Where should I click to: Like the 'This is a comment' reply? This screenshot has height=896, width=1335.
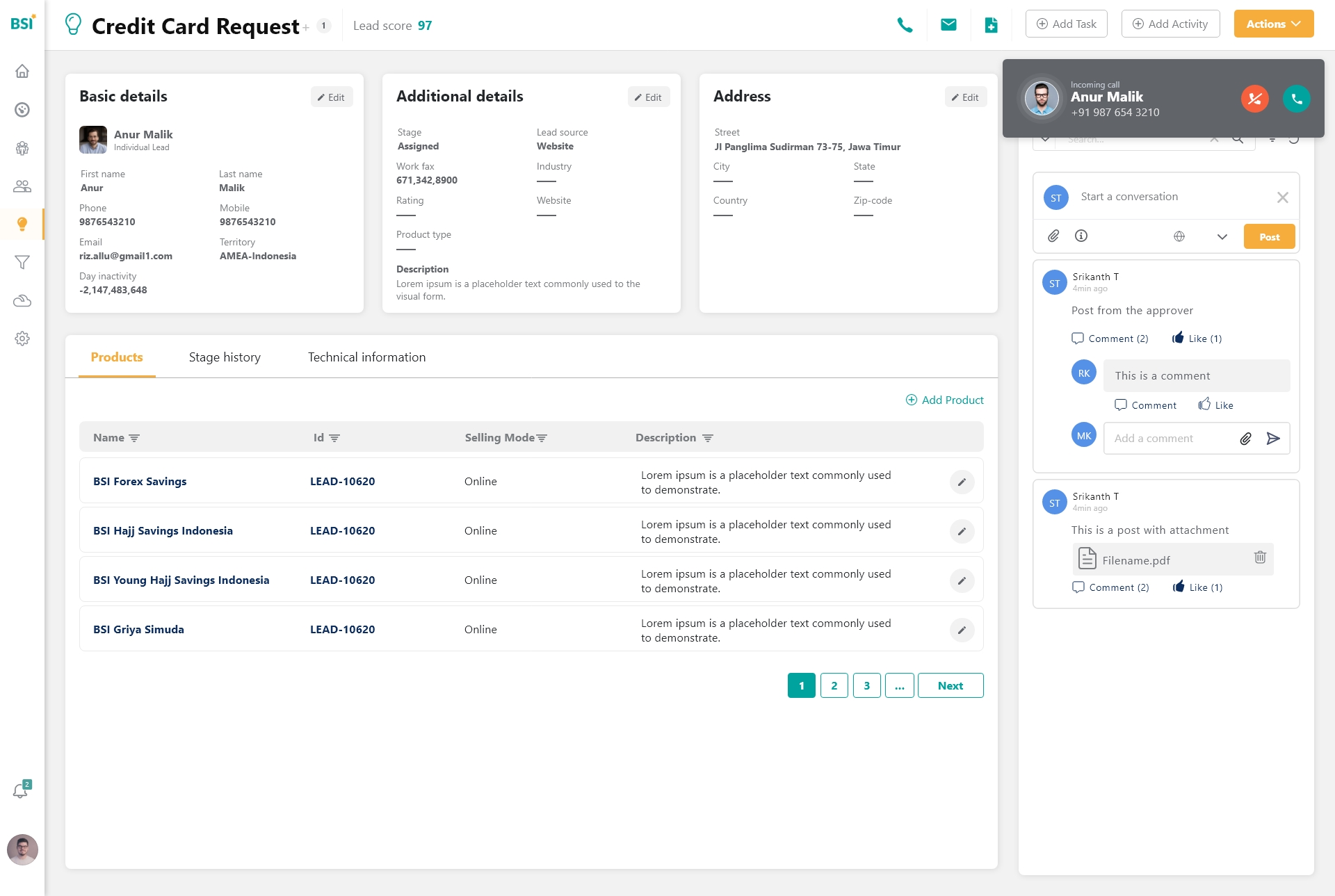(1215, 405)
